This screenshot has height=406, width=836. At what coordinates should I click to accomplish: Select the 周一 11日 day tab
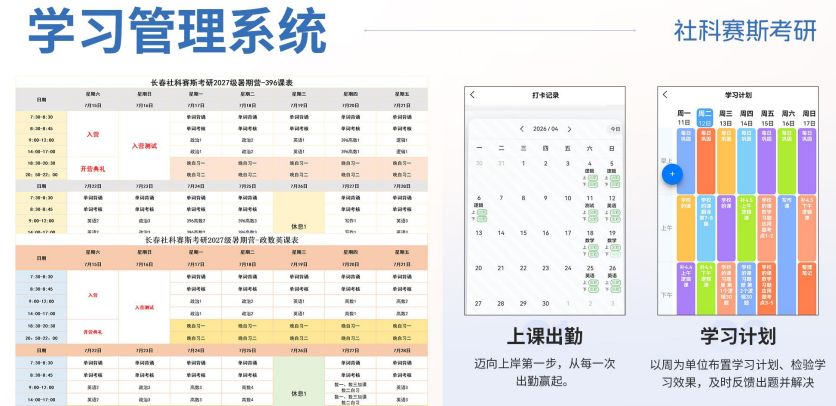click(684, 118)
